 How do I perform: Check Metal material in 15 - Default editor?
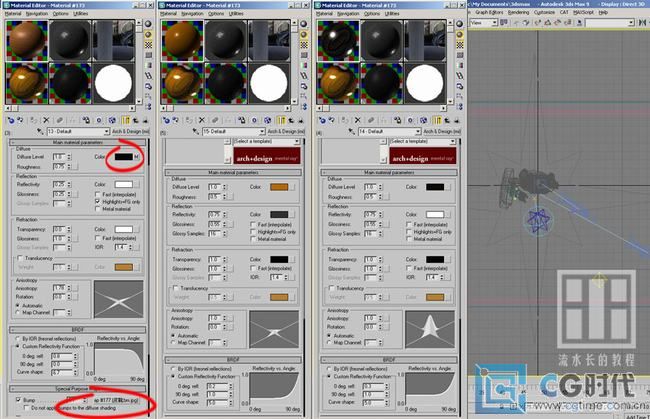[253, 239]
